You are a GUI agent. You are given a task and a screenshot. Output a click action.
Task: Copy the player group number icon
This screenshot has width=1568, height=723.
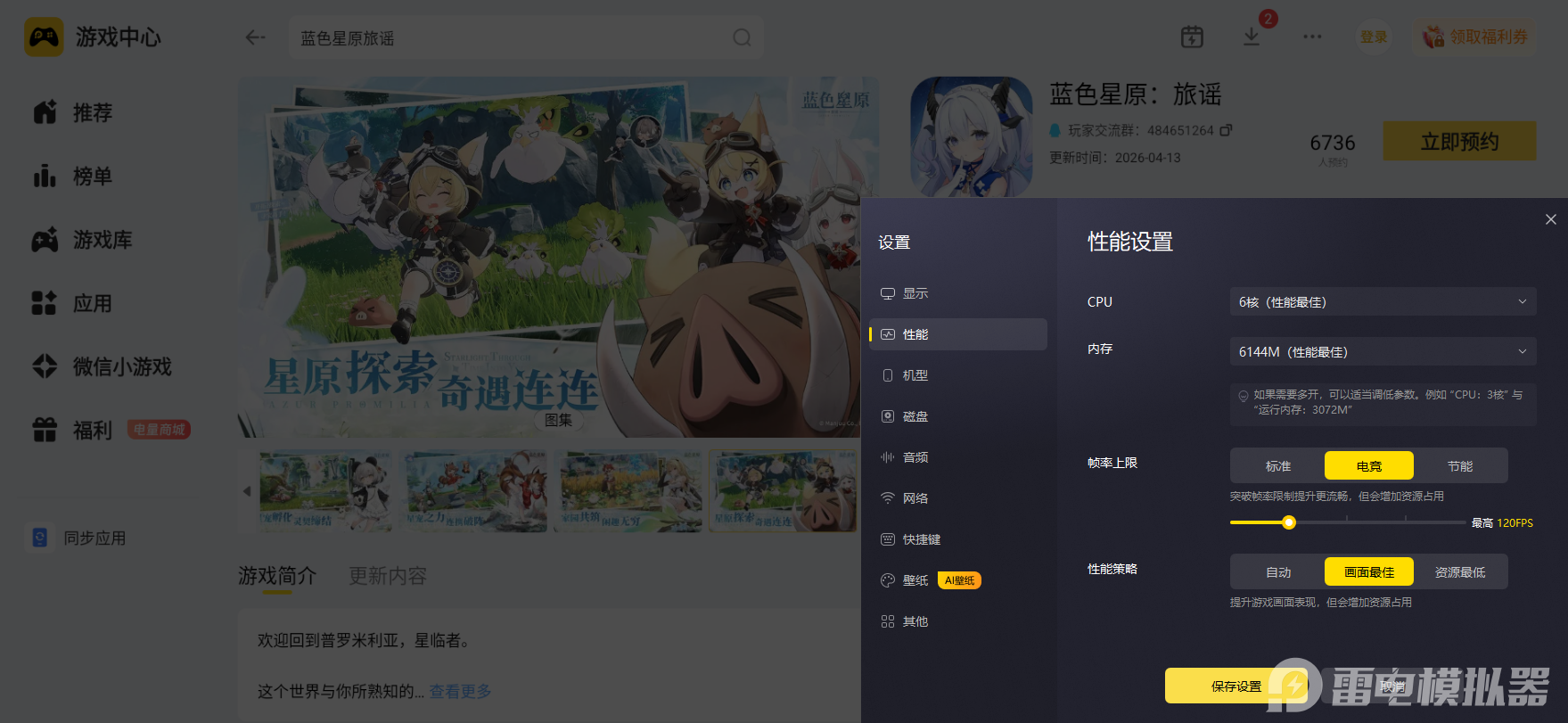[x=1226, y=130]
